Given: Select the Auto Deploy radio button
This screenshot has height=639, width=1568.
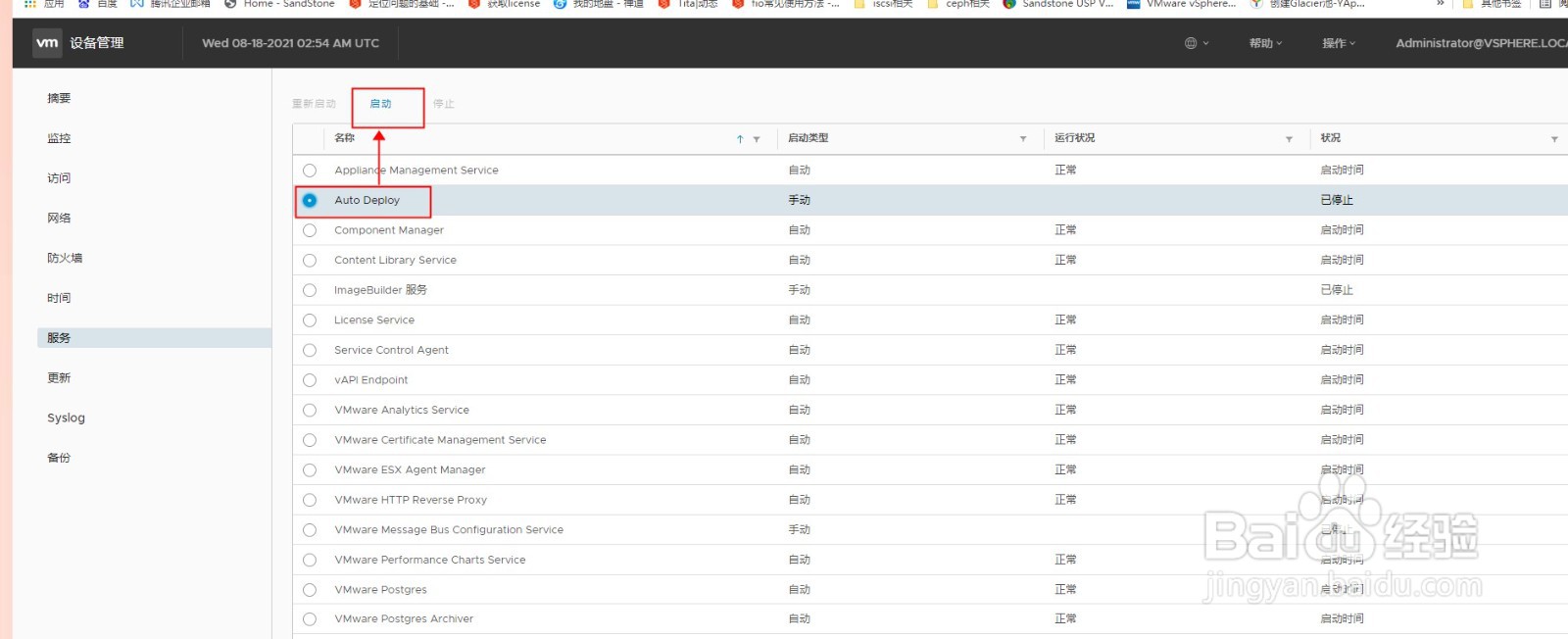Looking at the screenshot, I should pos(310,200).
